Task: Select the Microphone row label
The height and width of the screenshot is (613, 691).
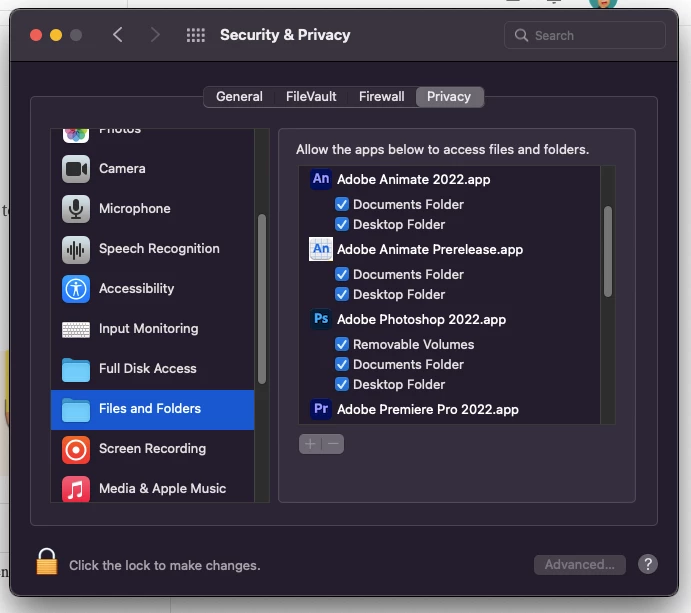Action: click(x=134, y=208)
